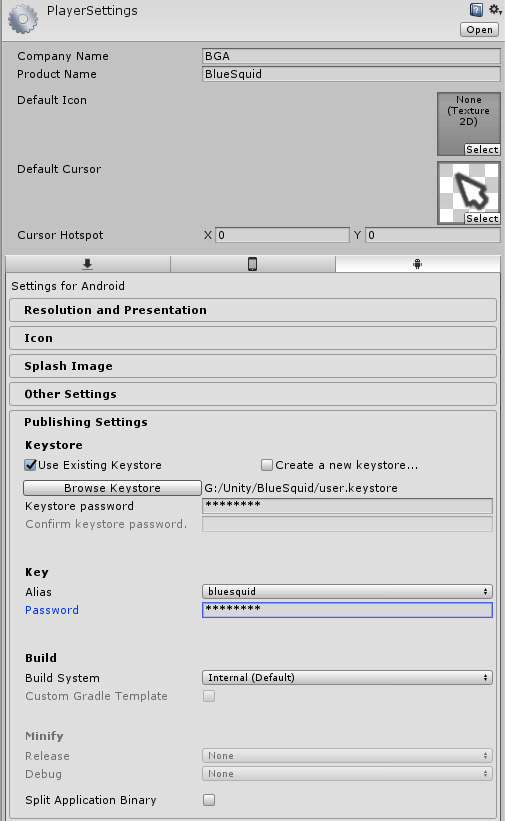Open the inspector settings cog menu
The image size is (505, 821).
[x=495, y=9]
